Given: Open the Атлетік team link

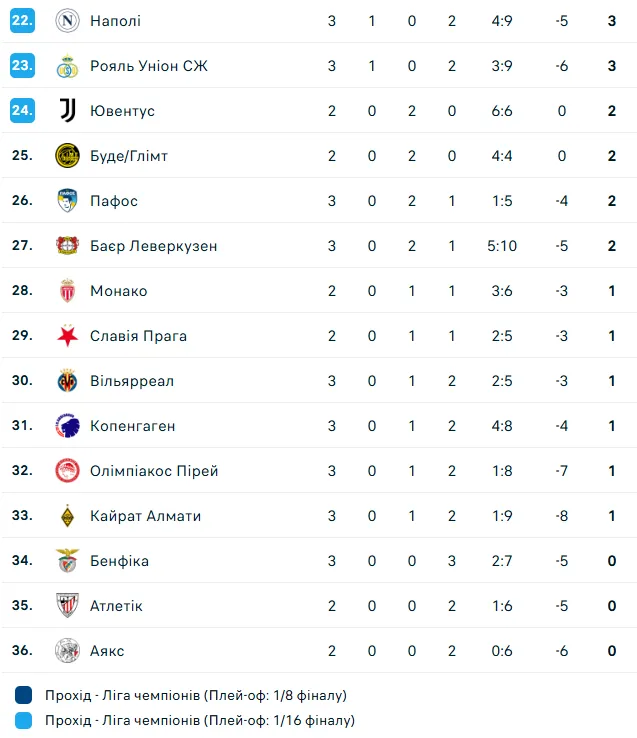Looking at the screenshot, I should (x=116, y=606).
